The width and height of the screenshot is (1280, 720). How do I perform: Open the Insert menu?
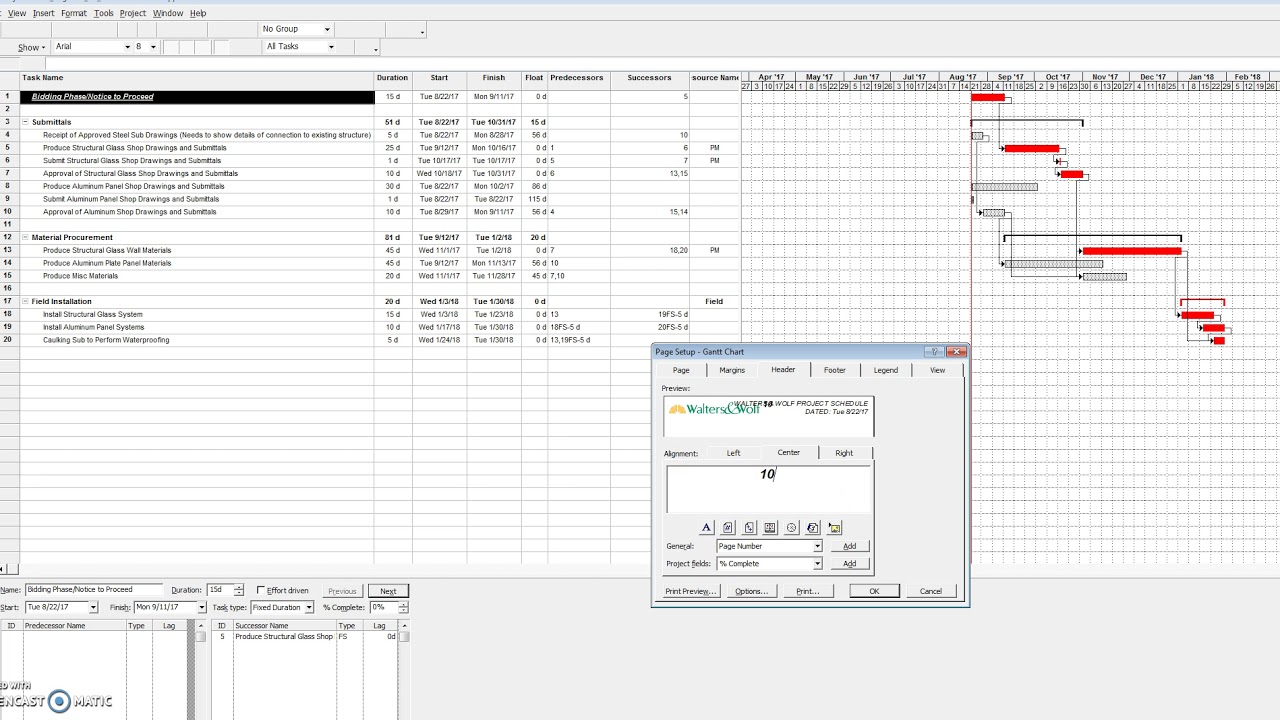[43, 13]
